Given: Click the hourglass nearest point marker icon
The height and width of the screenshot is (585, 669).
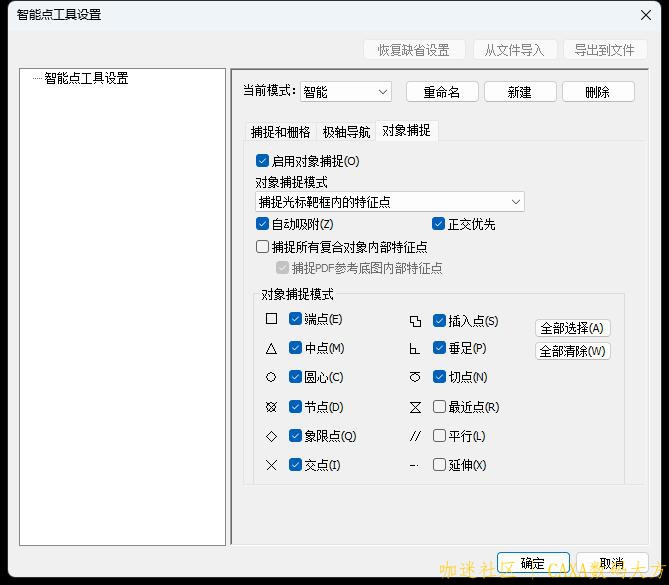Looking at the screenshot, I should [x=415, y=407].
